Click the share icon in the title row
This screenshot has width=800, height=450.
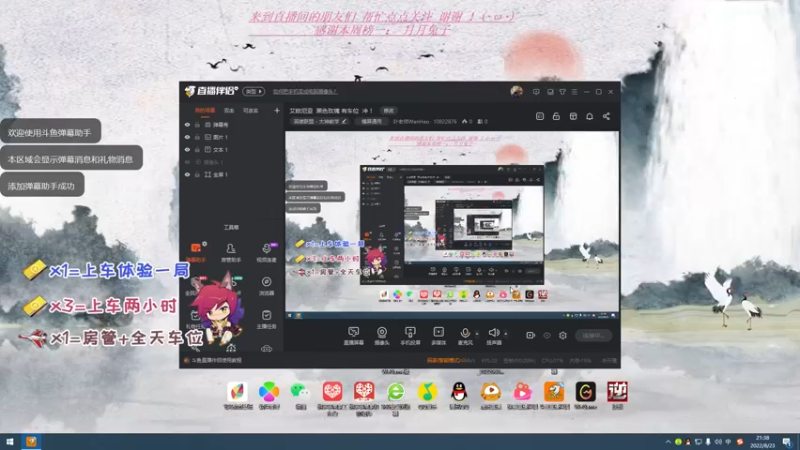pos(606,116)
